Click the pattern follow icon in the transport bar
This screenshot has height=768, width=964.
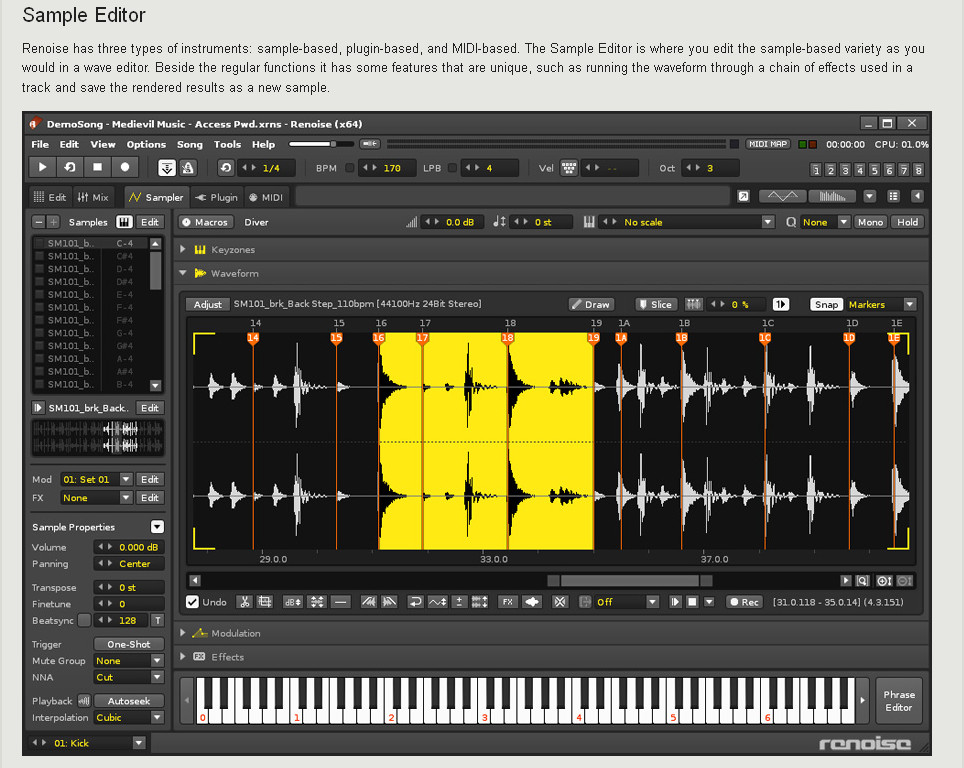point(167,167)
